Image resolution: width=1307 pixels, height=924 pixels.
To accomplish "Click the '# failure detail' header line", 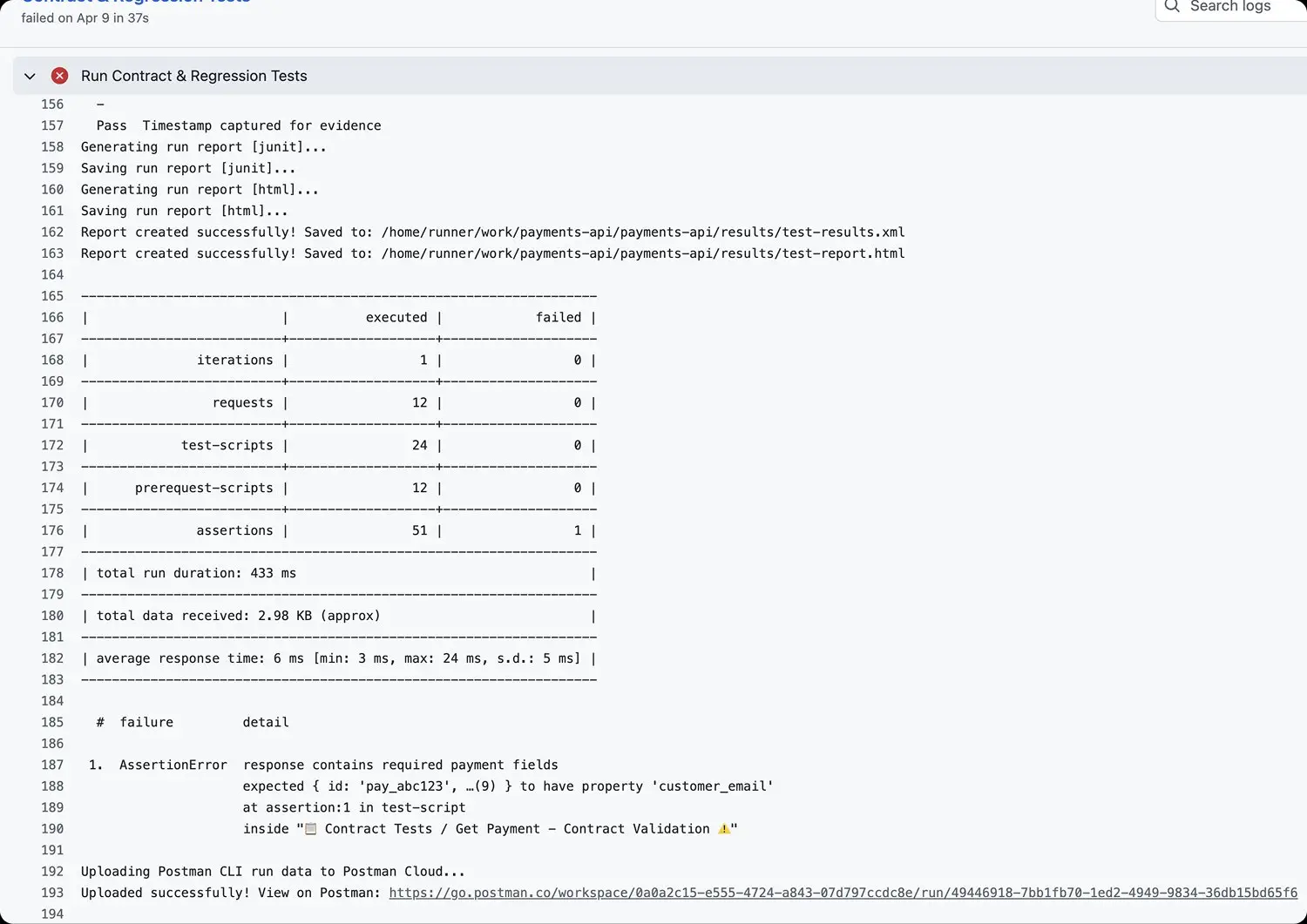I will point(193,722).
